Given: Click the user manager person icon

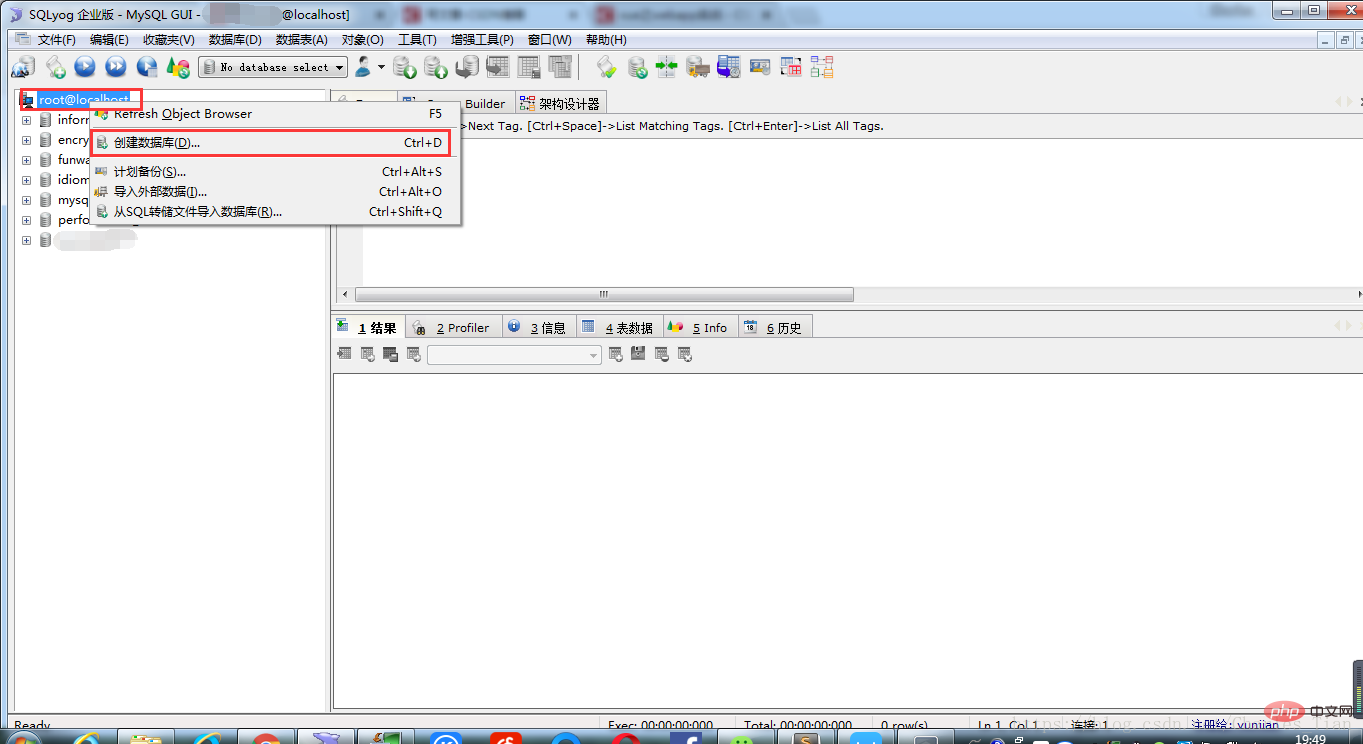Looking at the screenshot, I should (362, 67).
